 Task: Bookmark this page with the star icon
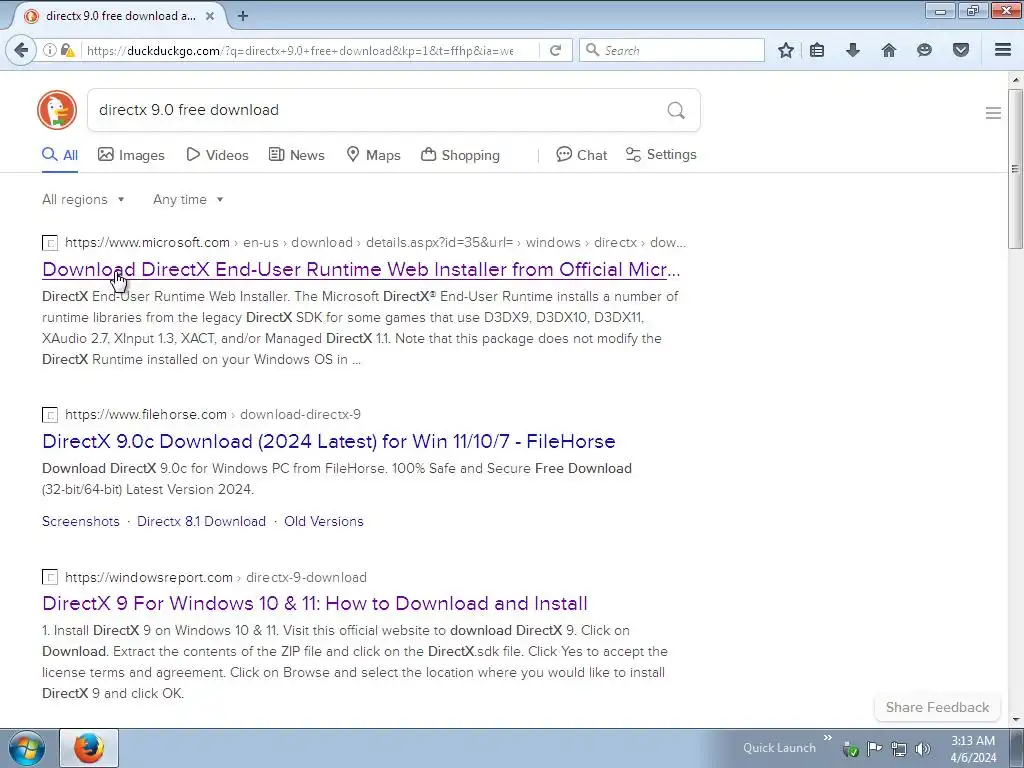click(x=786, y=50)
